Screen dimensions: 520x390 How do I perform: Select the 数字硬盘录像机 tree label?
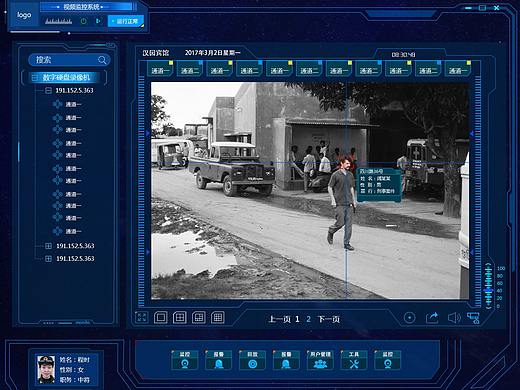point(66,78)
